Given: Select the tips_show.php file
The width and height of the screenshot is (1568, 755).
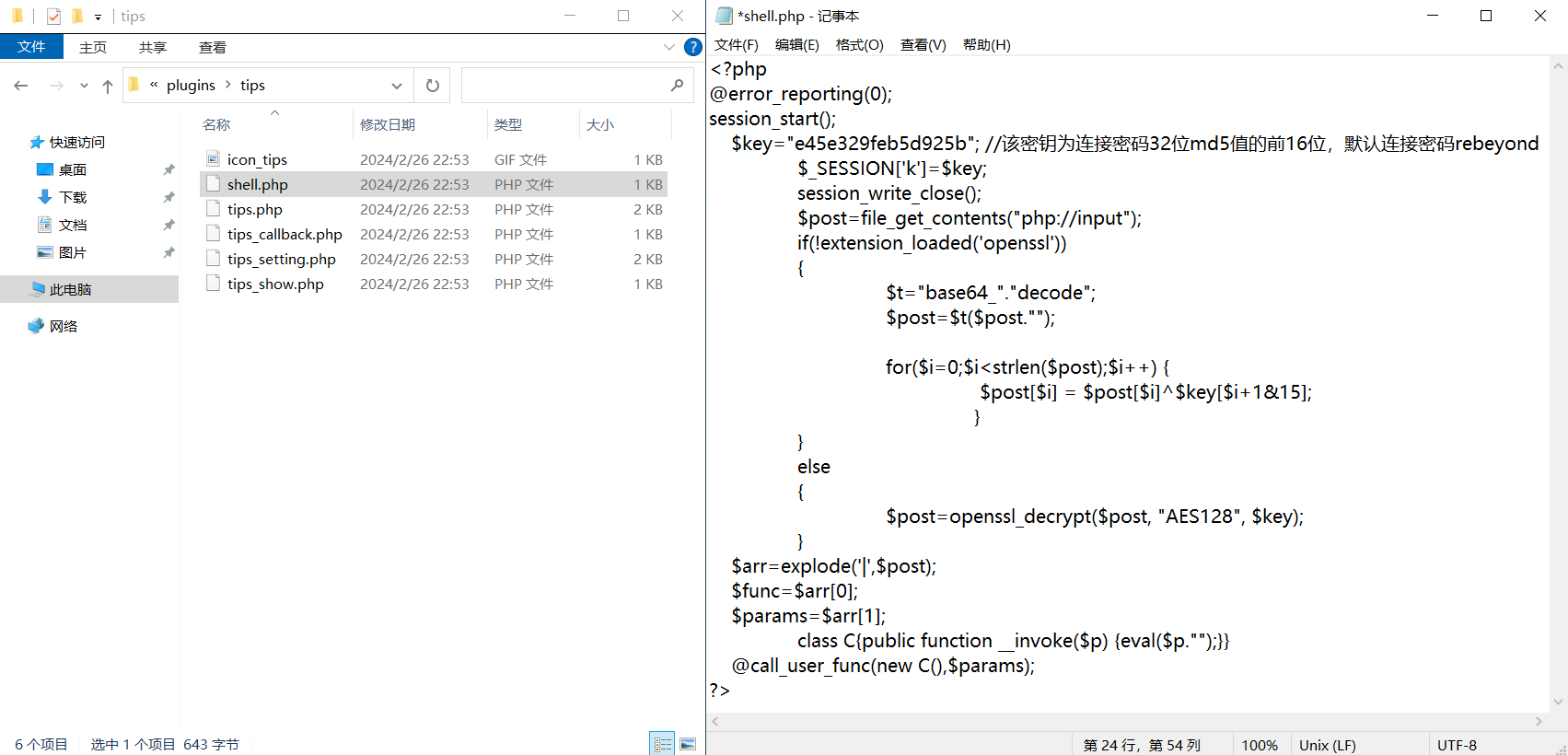Looking at the screenshot, I should (x=433, y=284).
